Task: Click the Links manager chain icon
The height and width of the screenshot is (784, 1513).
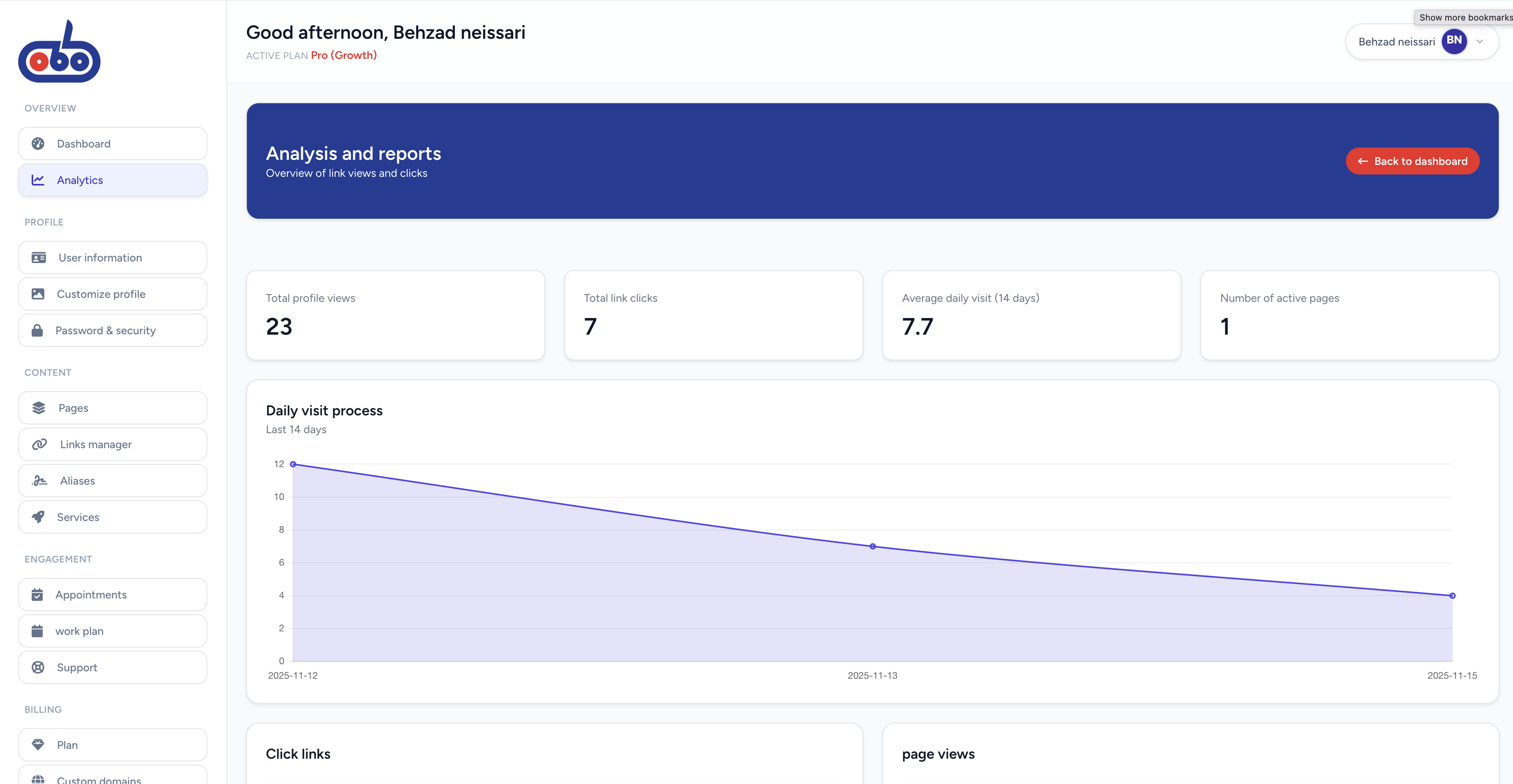Action: 39,445
